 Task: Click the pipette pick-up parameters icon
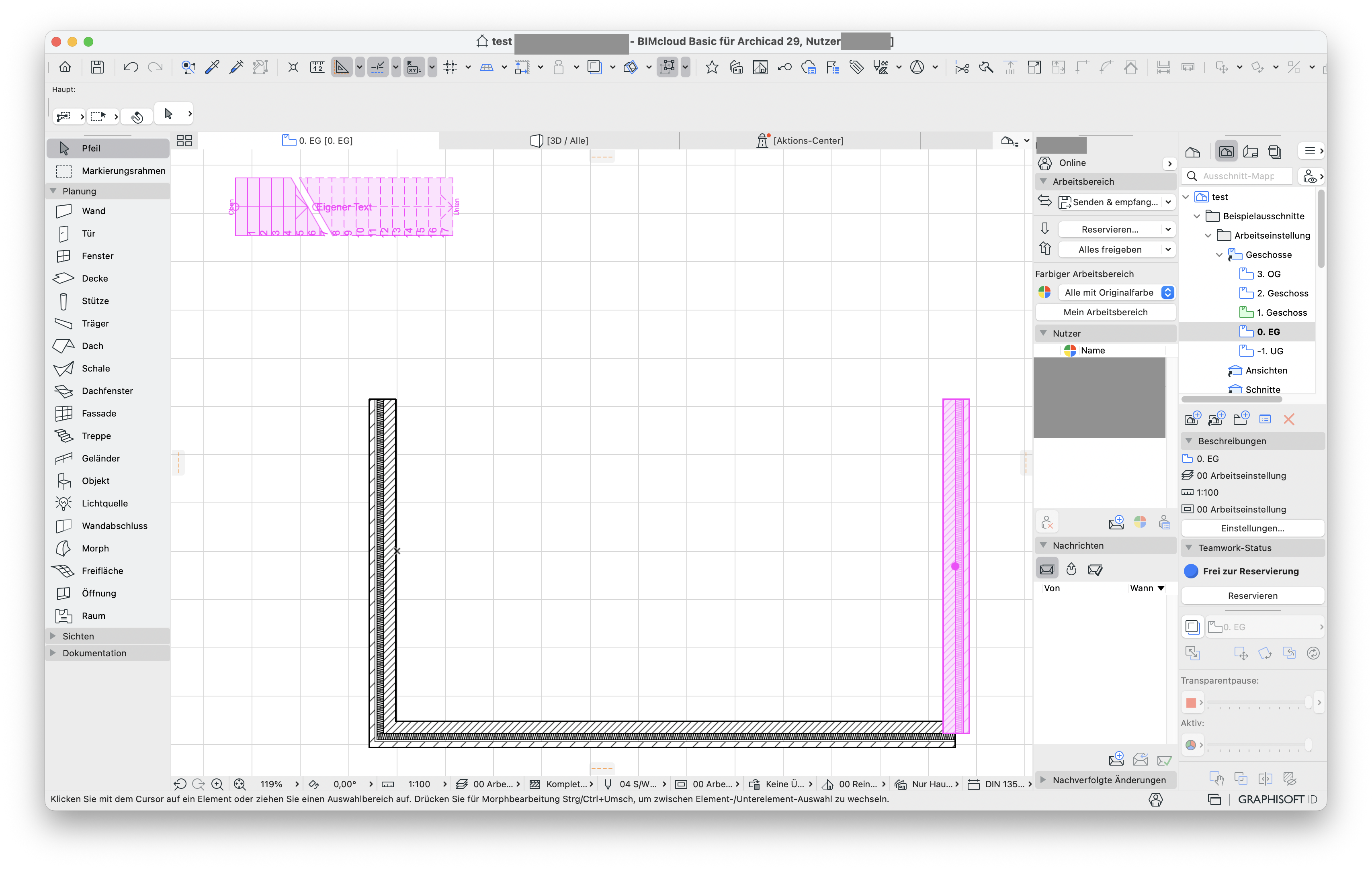click(212, 67)
